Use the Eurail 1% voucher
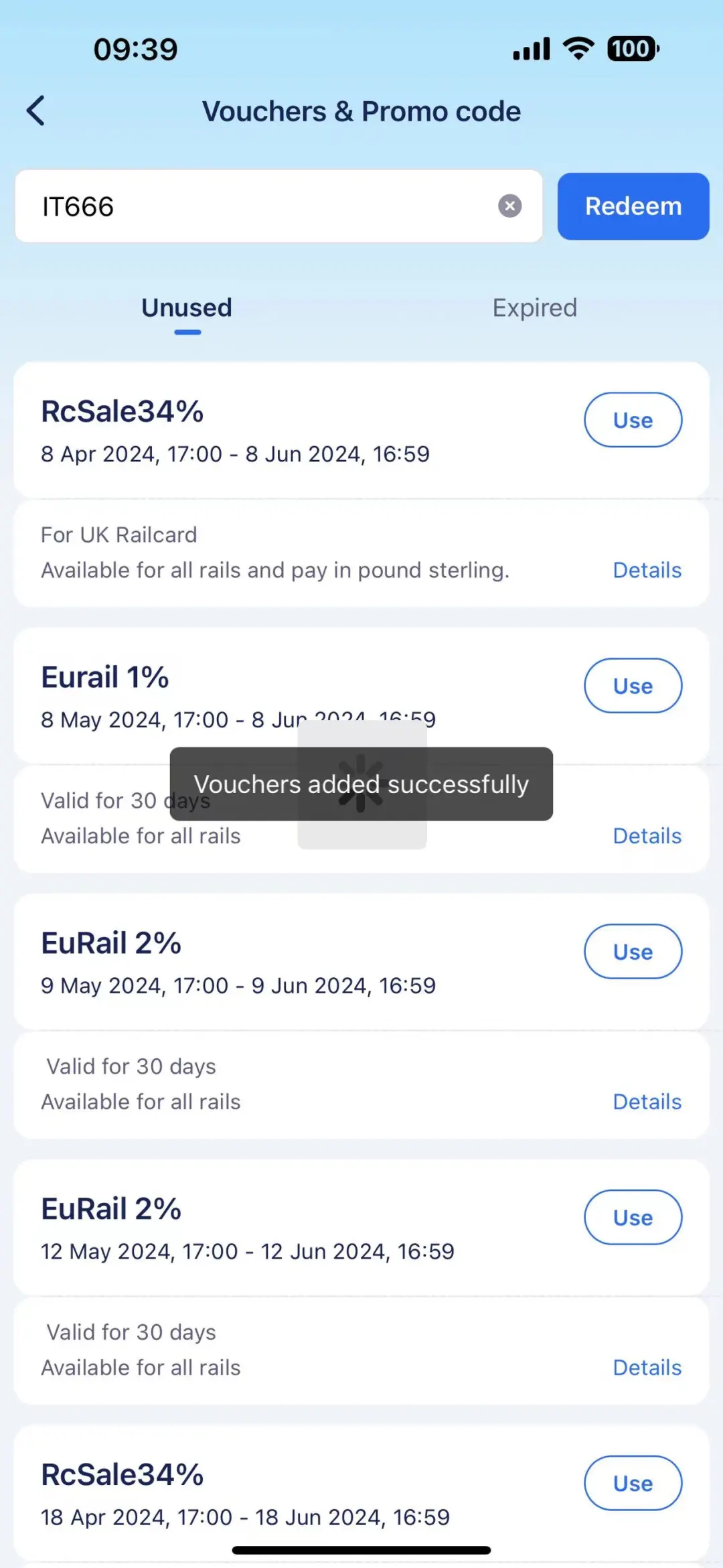The width and height of the screenshot is (723, 1568). [633, 686]
